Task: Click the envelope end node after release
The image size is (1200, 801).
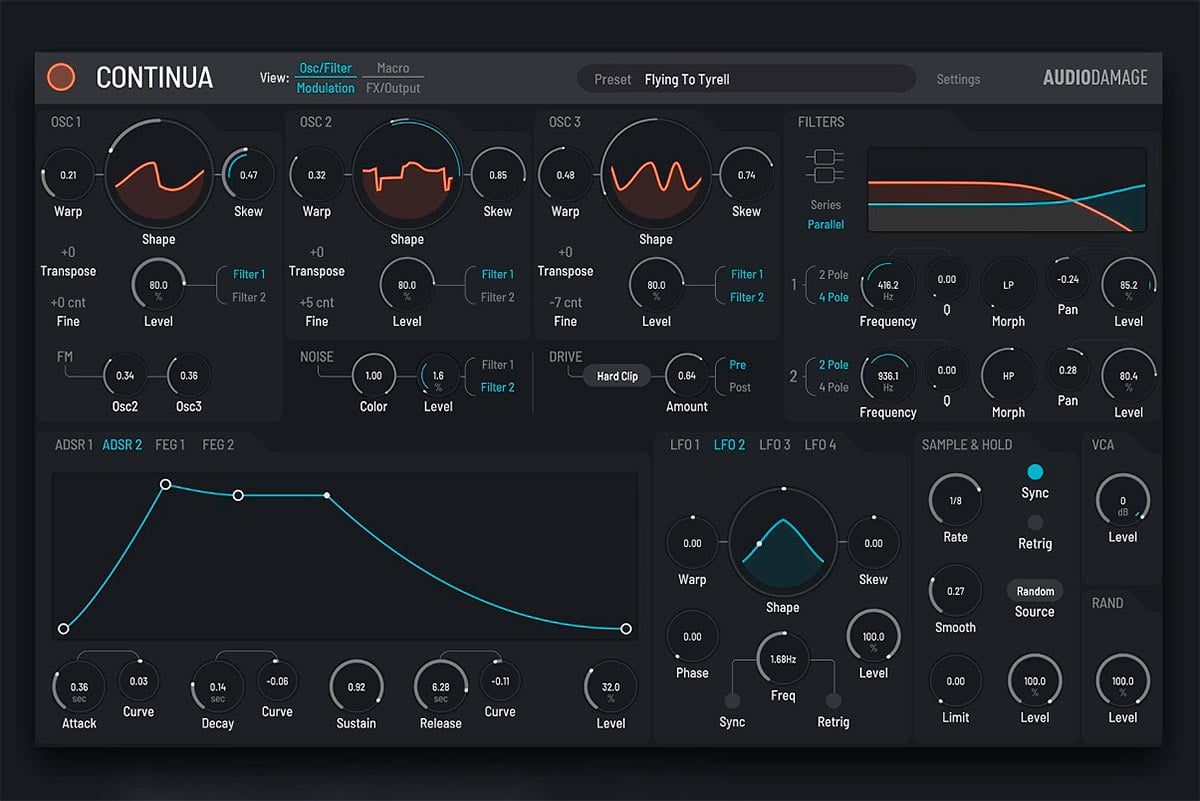Action: tap(626, 629)
